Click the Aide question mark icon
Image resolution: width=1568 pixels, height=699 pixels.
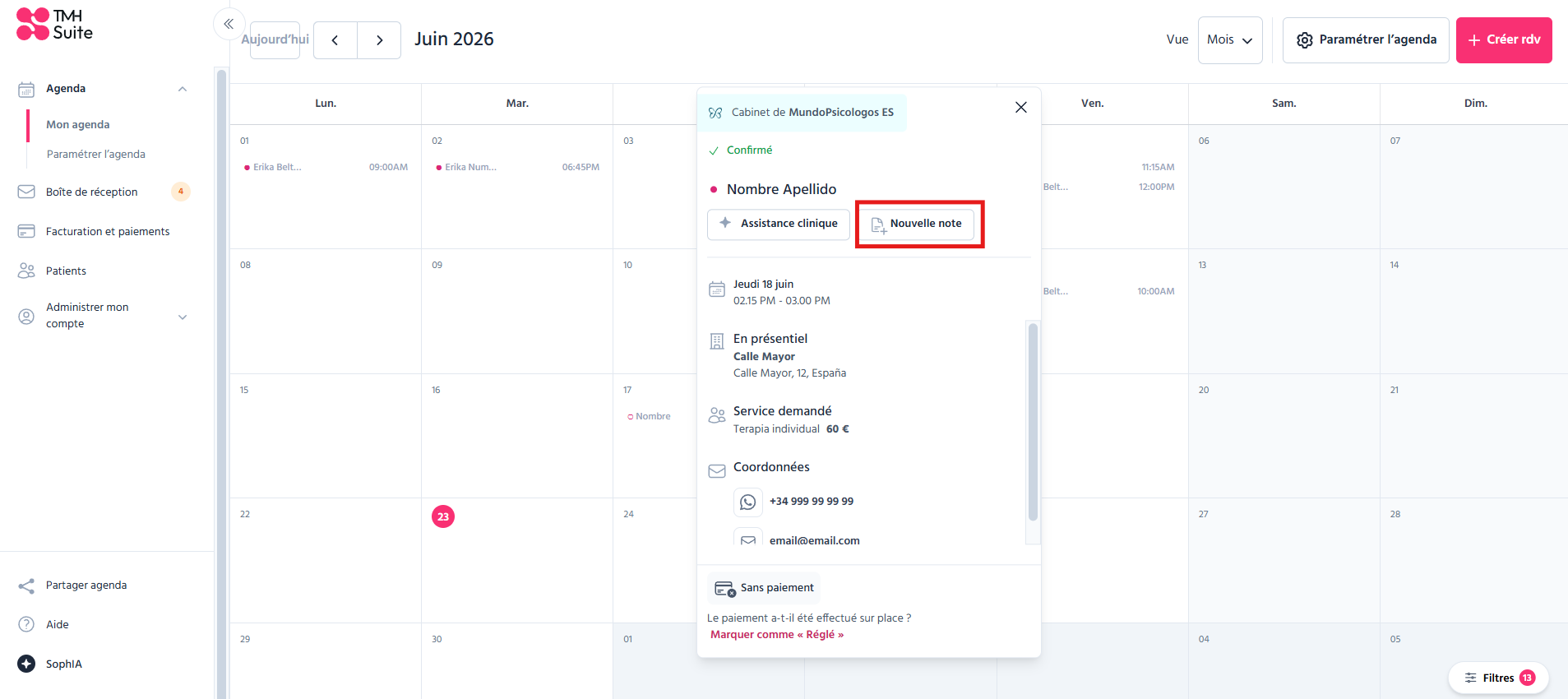coord(26,624)
